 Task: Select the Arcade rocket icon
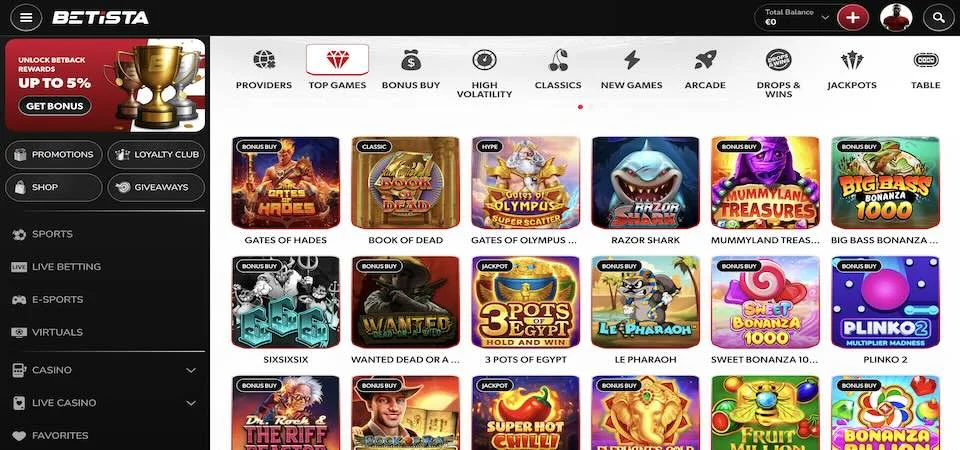(x=705, y=60)
